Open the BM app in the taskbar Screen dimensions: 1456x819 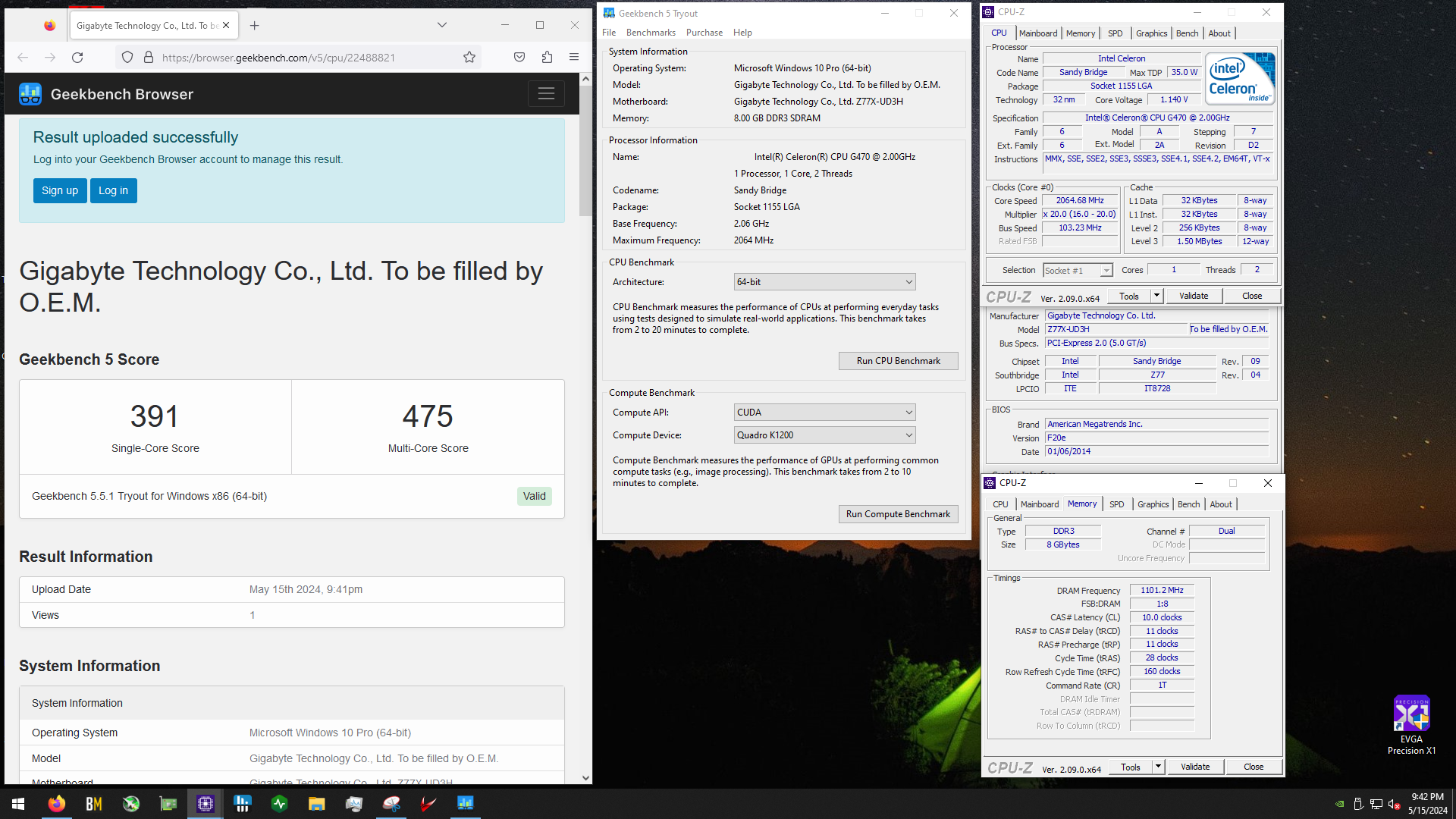(x=94, y=804)
